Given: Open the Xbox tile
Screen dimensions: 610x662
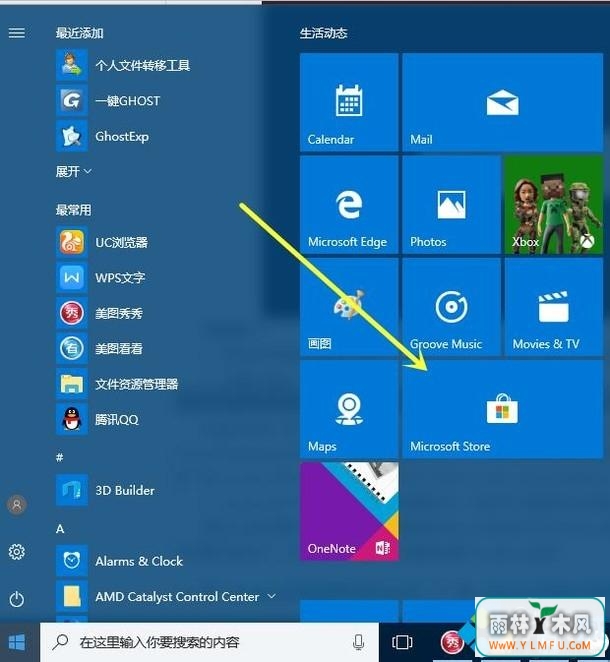Looking at the screenshot, I should [554, 205].
